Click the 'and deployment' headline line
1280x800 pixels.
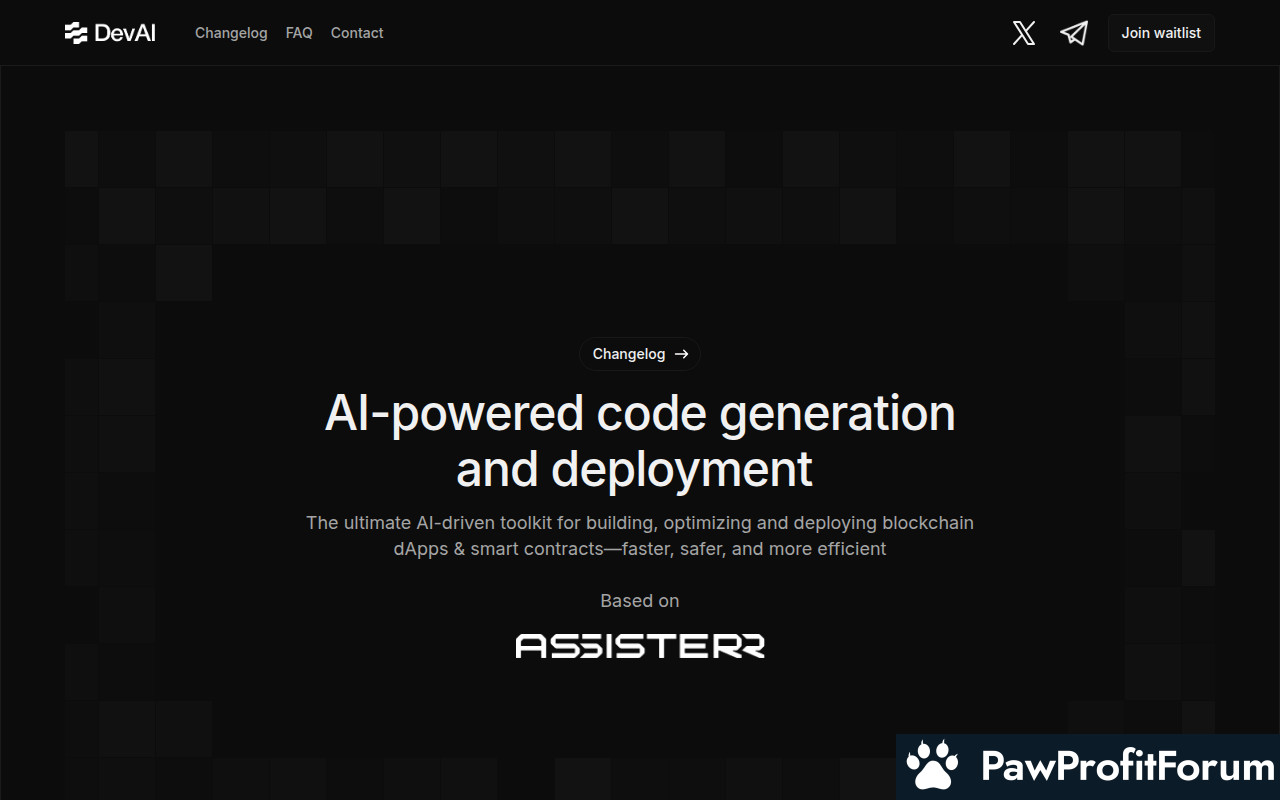click(x=634, y=469)
